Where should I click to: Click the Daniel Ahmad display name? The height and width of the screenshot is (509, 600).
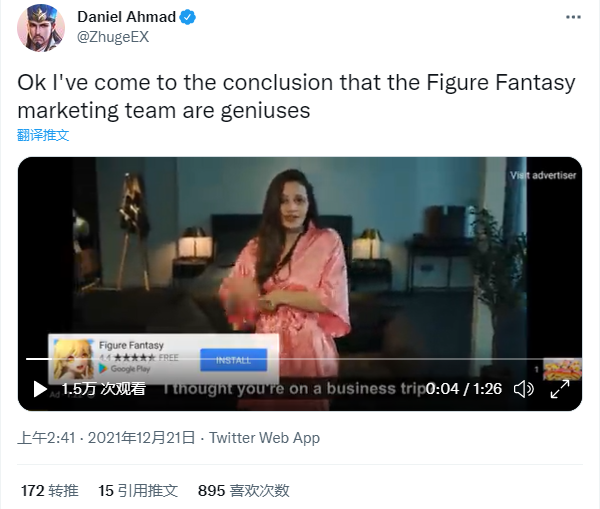point(127,17)
